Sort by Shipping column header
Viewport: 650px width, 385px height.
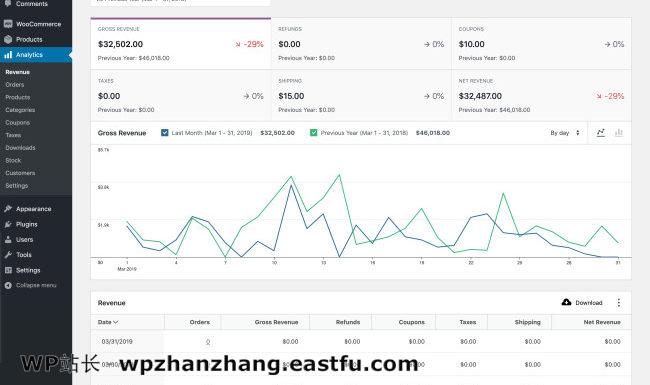tap(527, 322)
